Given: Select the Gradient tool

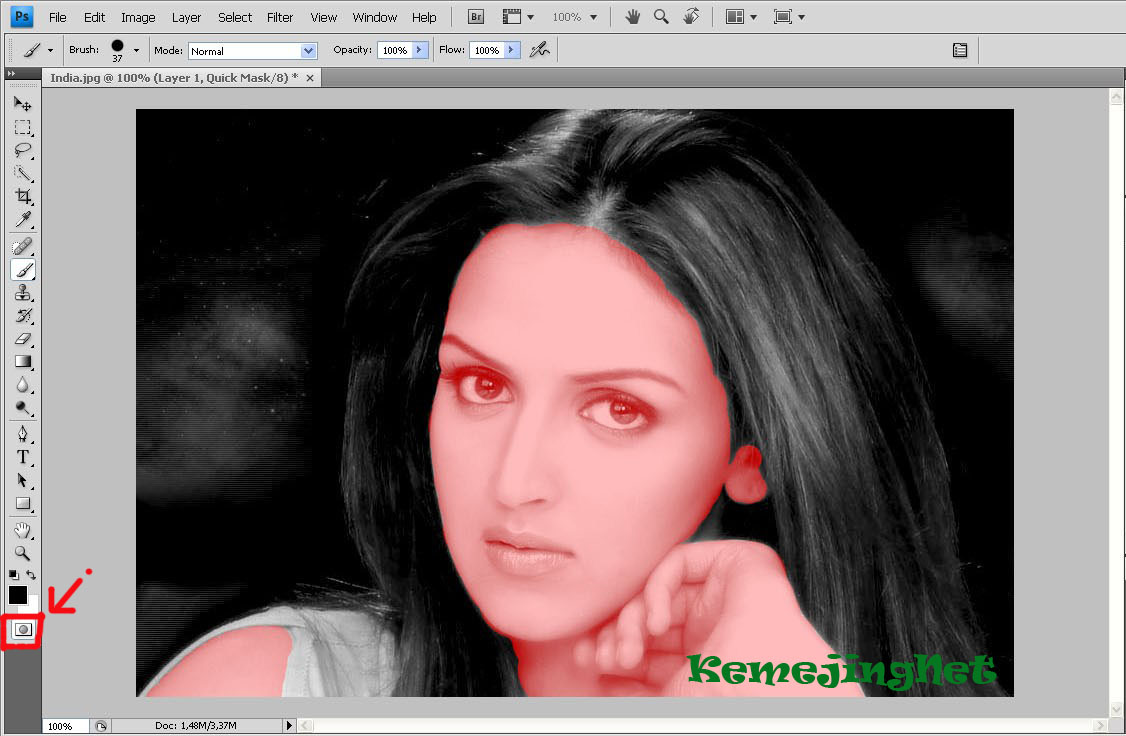Looking at the screenshot, I should pos(23,362).
